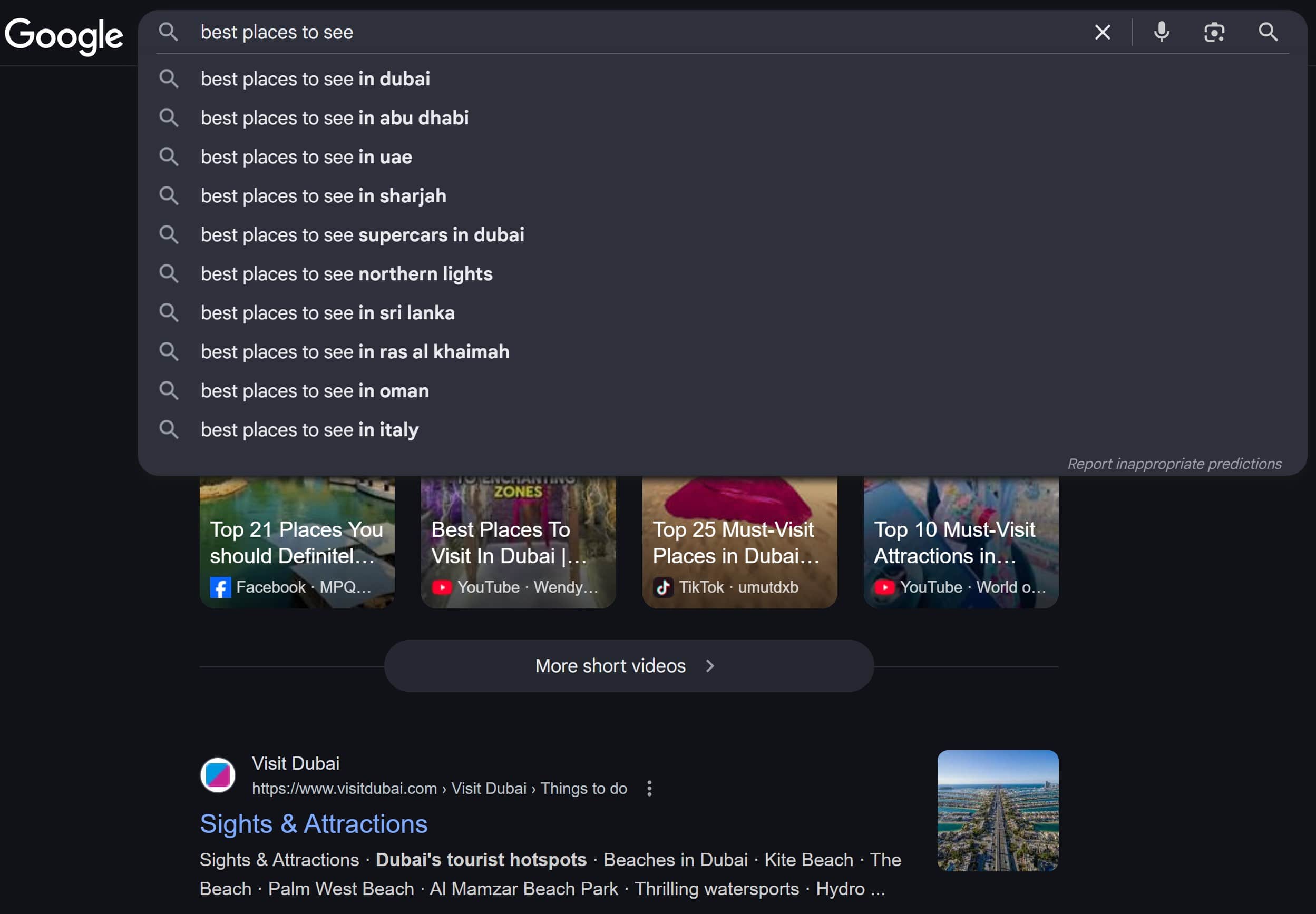The height and width of the screenshot is (914, 1316).
Task: Click the visitdubai.com URL breadcrumb
Action: 440,789
